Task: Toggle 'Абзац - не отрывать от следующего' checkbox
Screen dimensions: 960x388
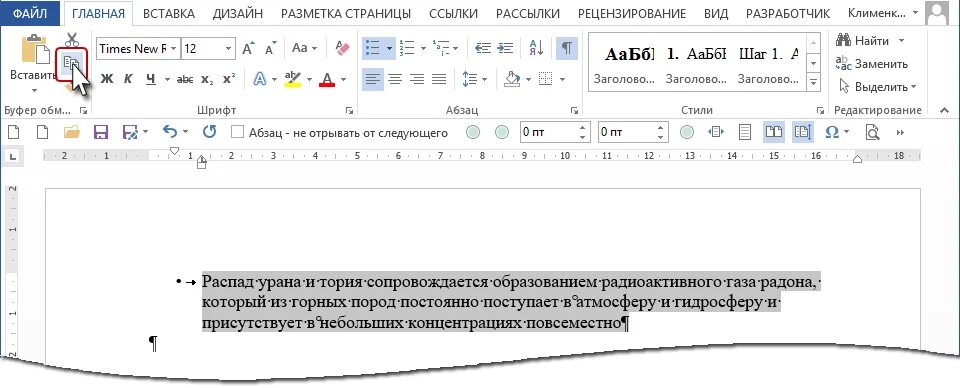Action: (237, 132)
